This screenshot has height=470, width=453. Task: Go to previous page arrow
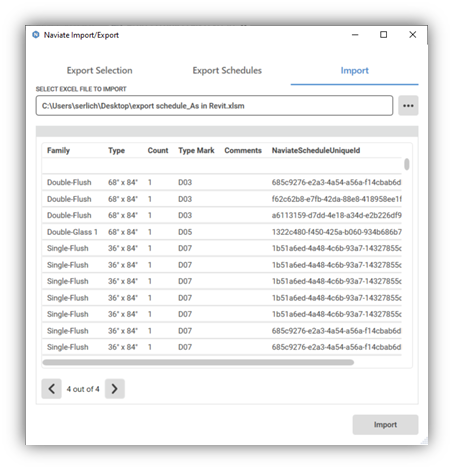52,389
